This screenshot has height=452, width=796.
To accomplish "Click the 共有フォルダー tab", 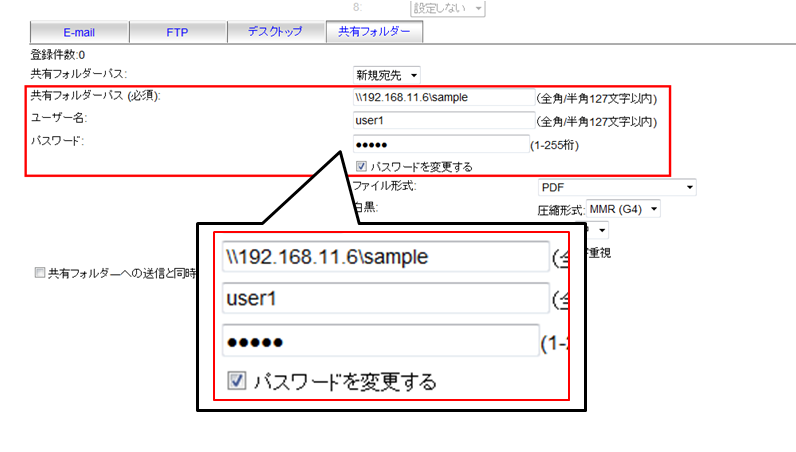I will pyautogui.click(x=373, y=32).
